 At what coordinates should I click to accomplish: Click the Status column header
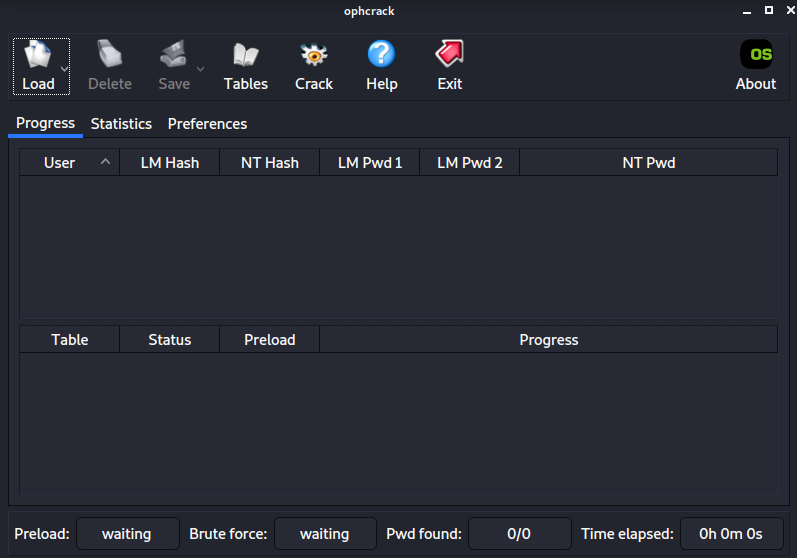(x=169, y=340)
